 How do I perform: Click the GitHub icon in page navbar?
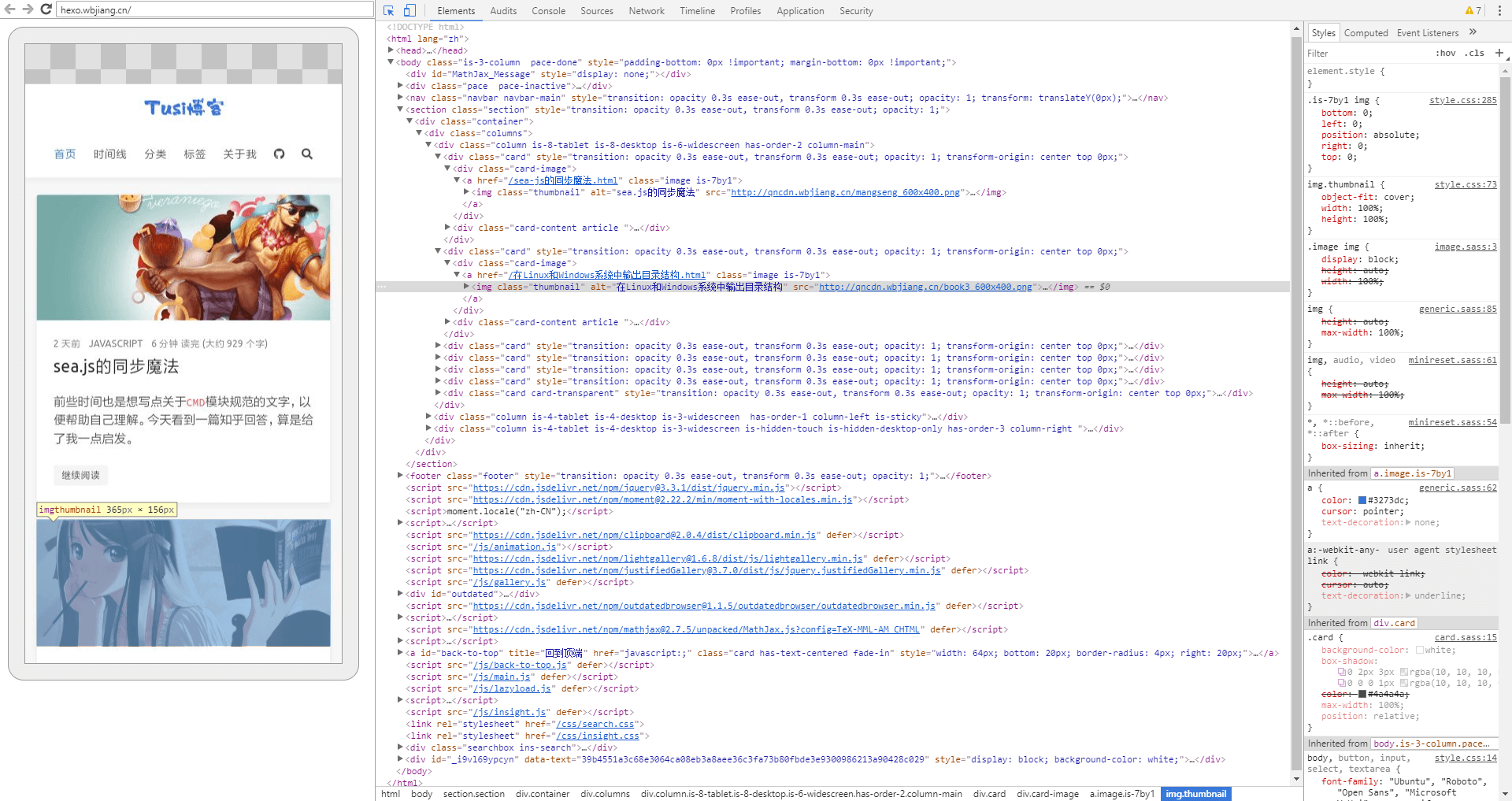[279, 154]
